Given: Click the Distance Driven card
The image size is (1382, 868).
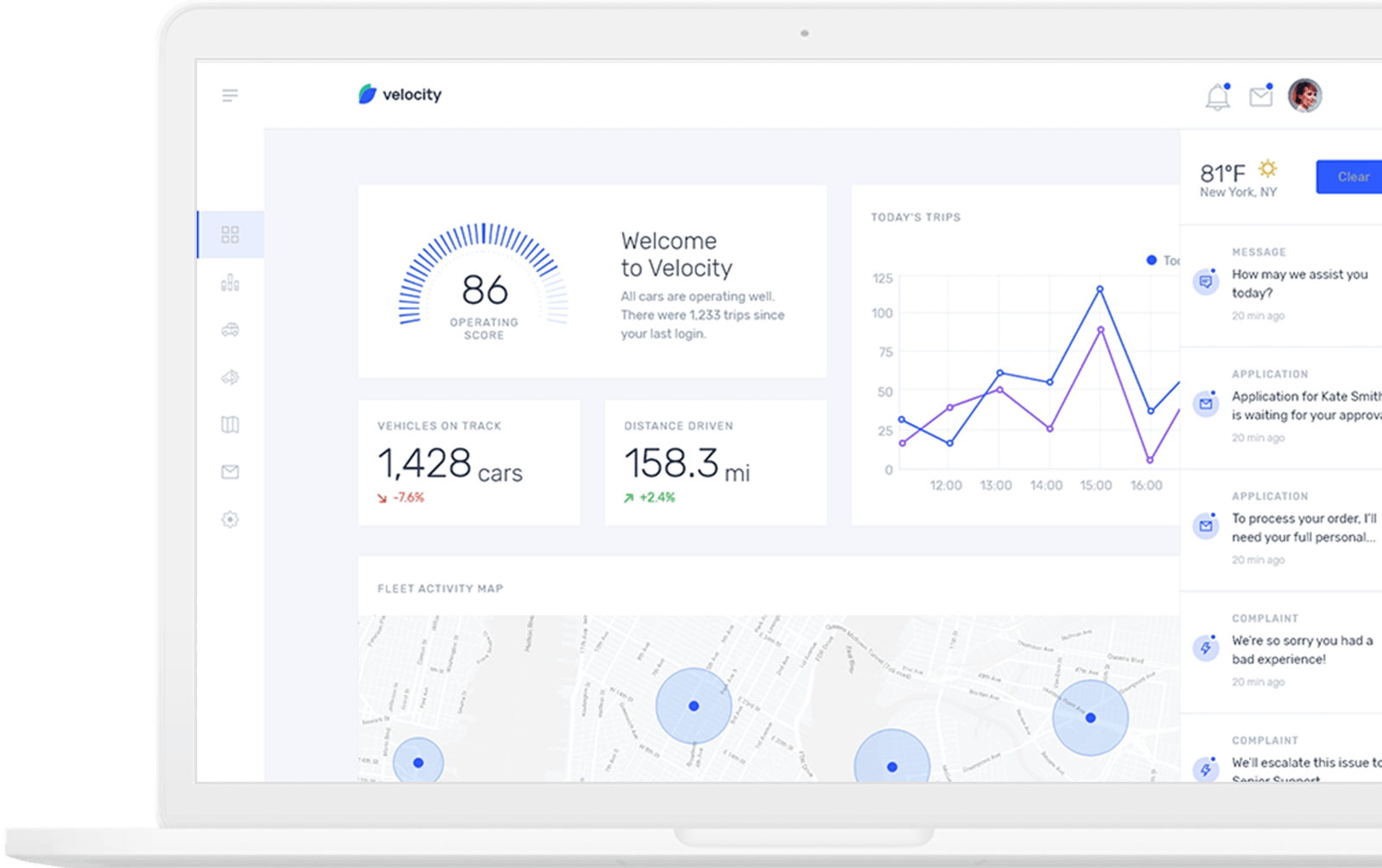Looking at the screenshot, I should coord(716,462).
